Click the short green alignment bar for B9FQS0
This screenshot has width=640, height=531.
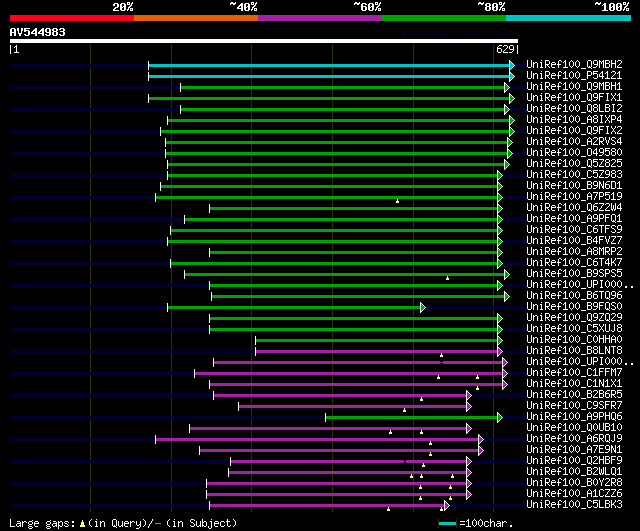[294, 307]
